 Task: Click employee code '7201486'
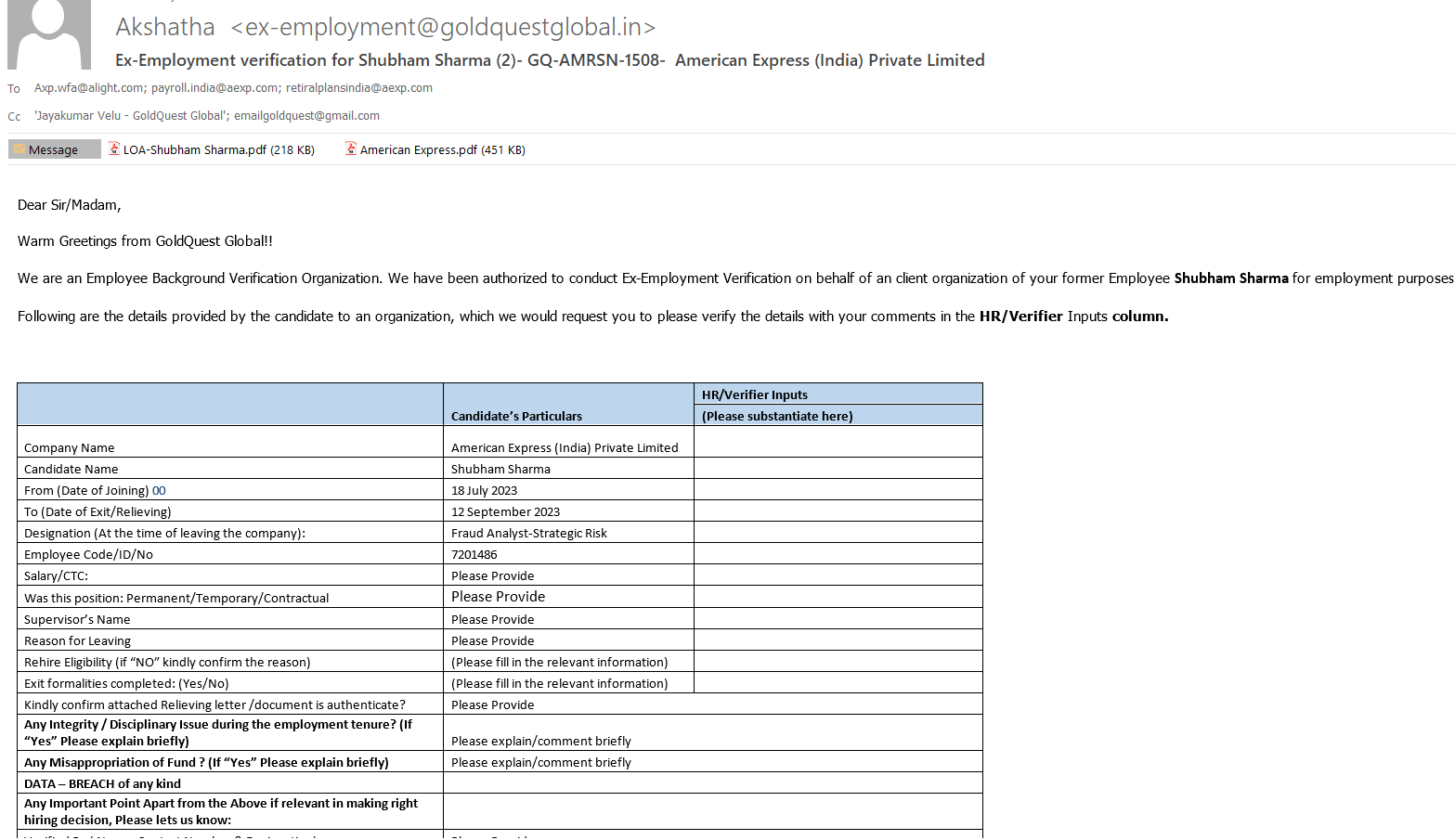[474, 555]
